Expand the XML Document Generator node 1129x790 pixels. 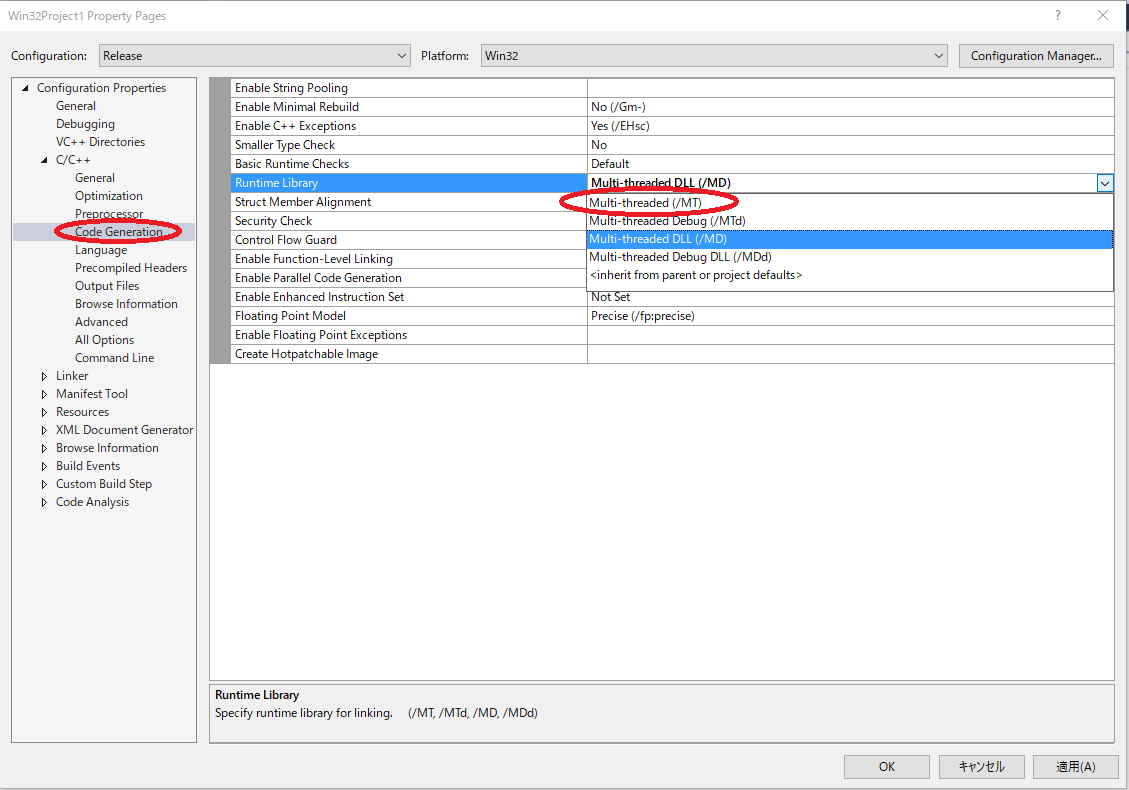tap(44, 429)
